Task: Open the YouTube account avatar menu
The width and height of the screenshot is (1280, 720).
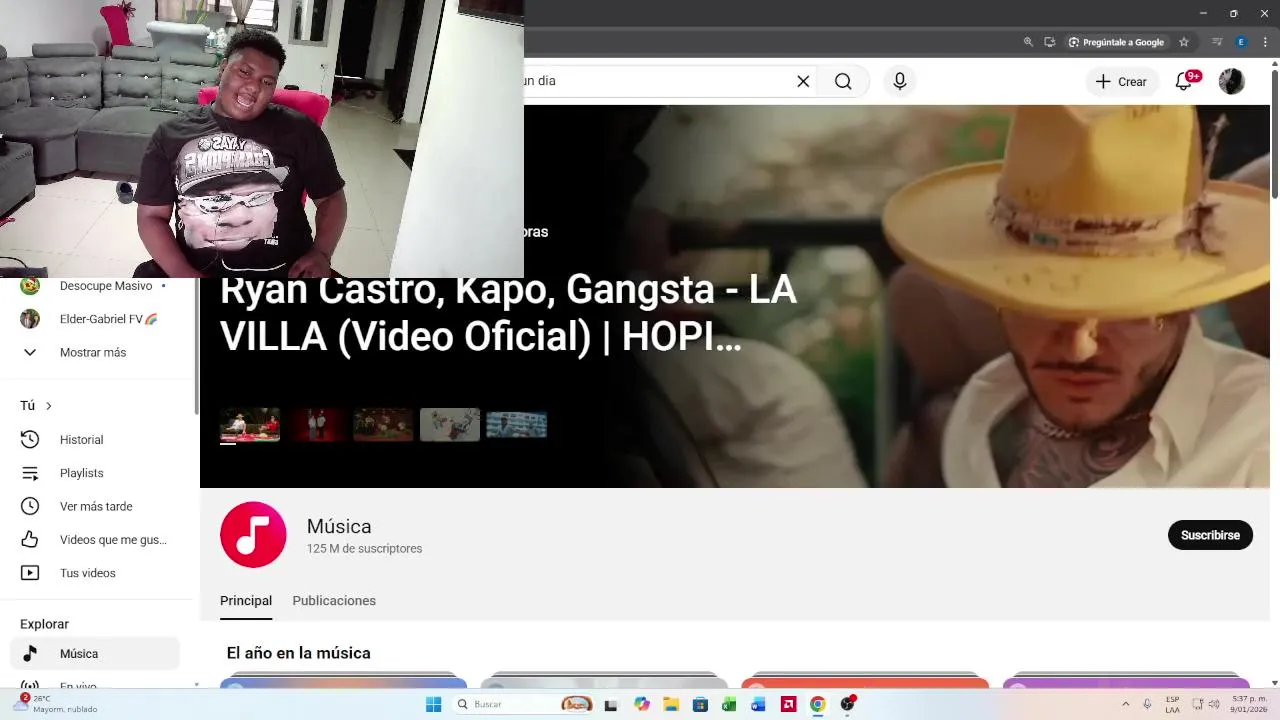Action: pos(1231,82)
